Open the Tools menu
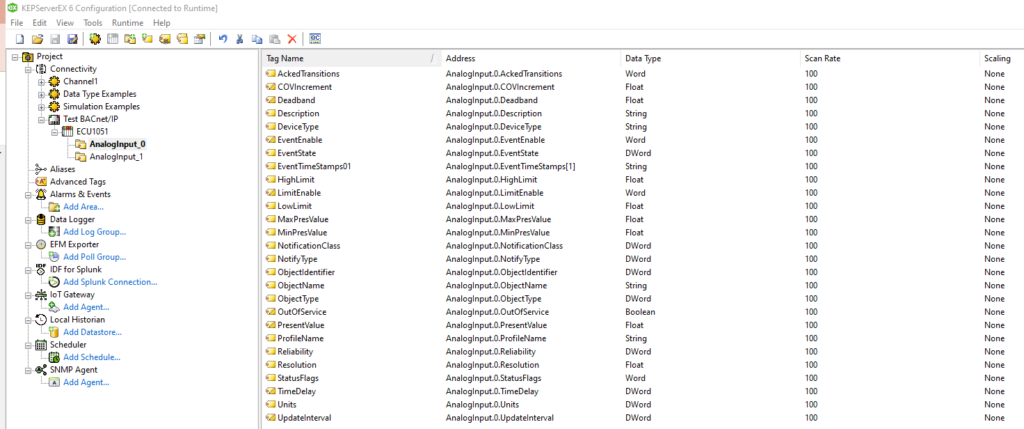Screen dimensions: 1024x429 93,23
